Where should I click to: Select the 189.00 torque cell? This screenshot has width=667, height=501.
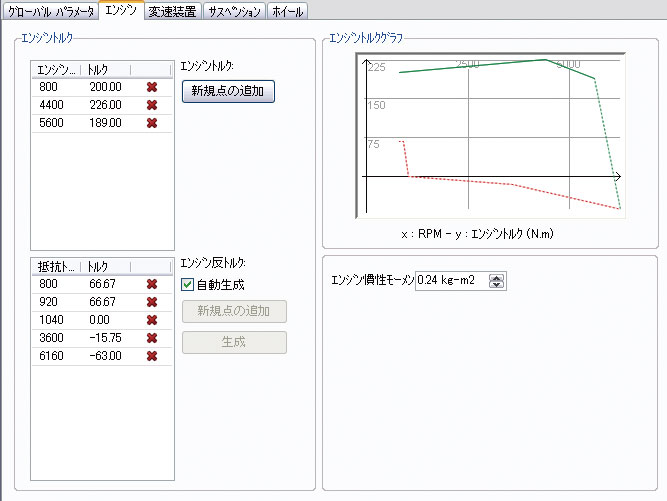[105, 123]
